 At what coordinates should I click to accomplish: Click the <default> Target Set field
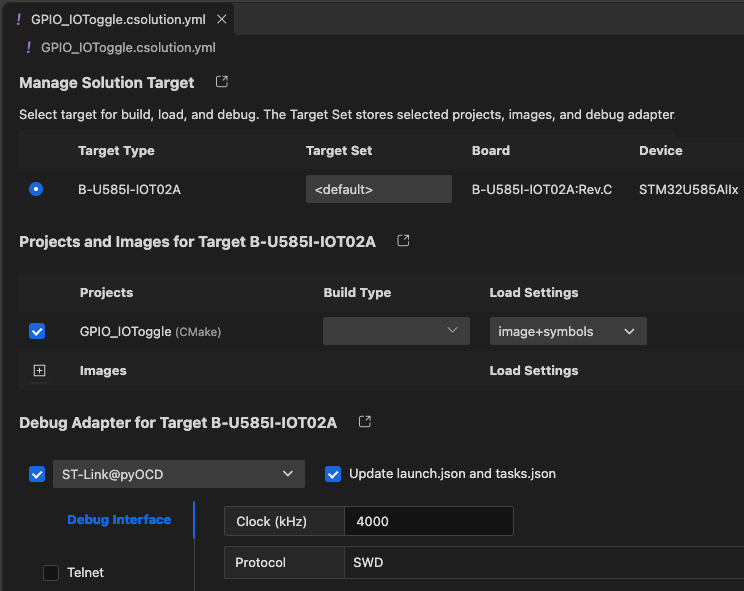pos(379,189)
